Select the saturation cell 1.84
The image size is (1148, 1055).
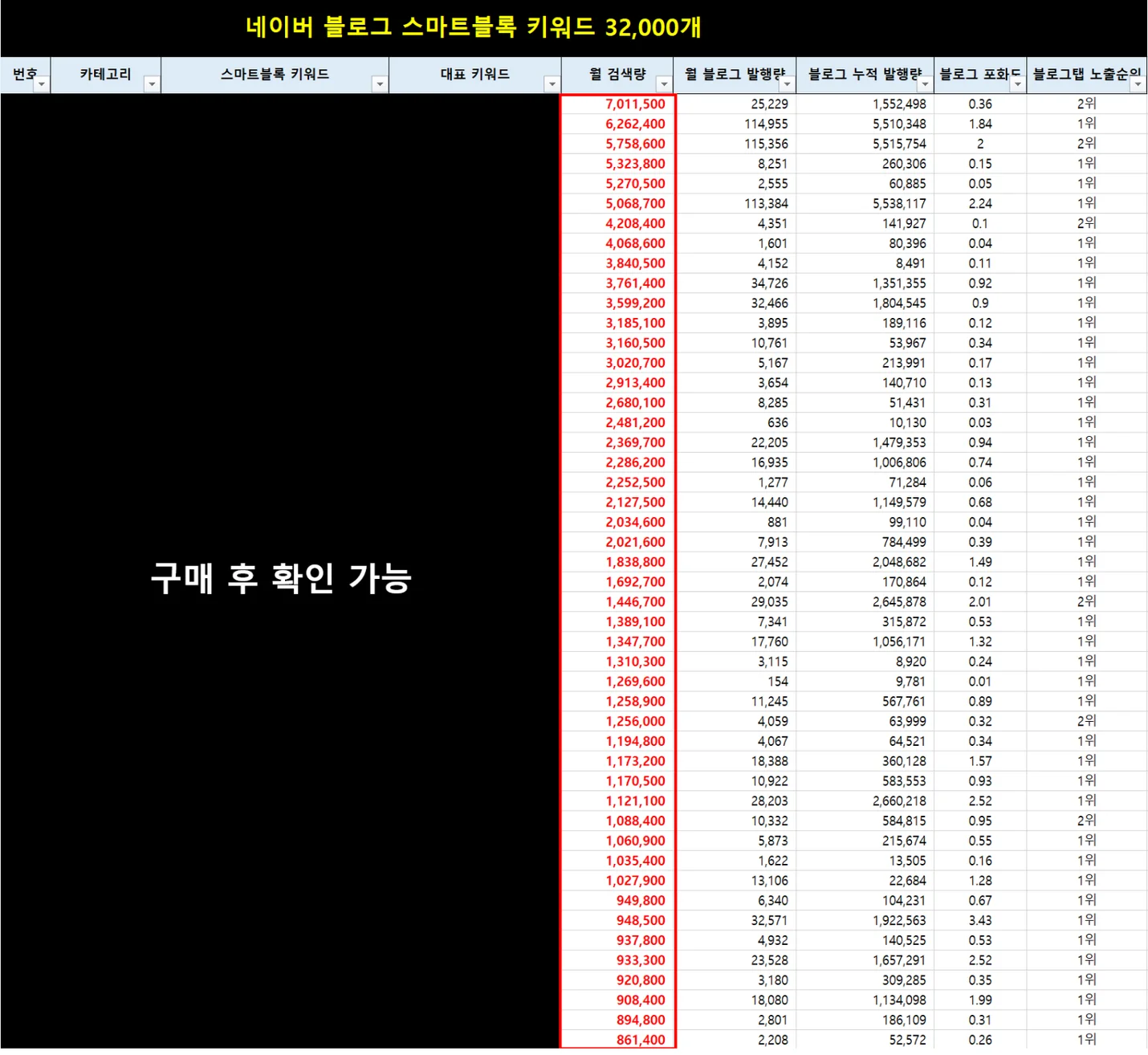[x=980, y=124]
